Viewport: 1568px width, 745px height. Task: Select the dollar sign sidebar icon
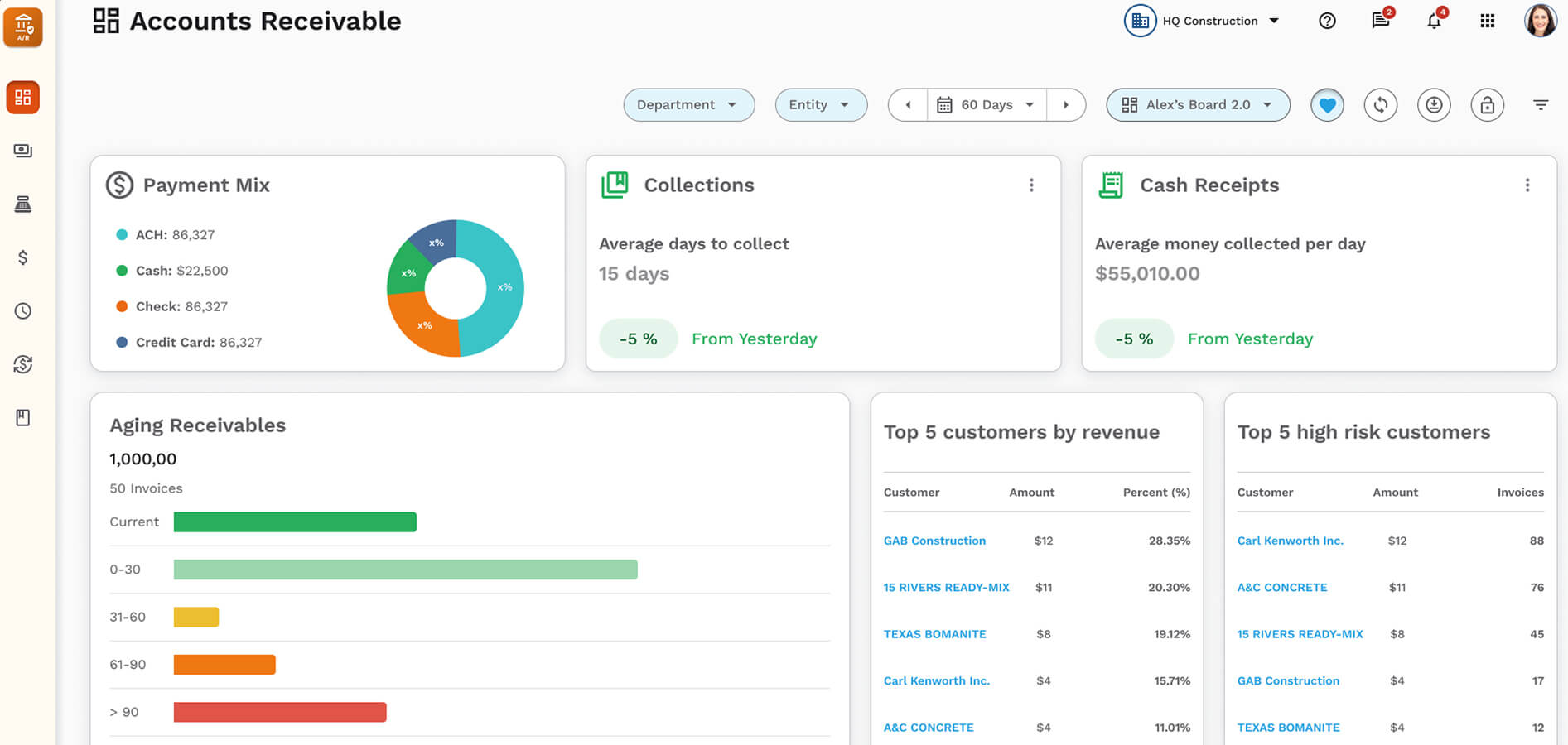23,257
